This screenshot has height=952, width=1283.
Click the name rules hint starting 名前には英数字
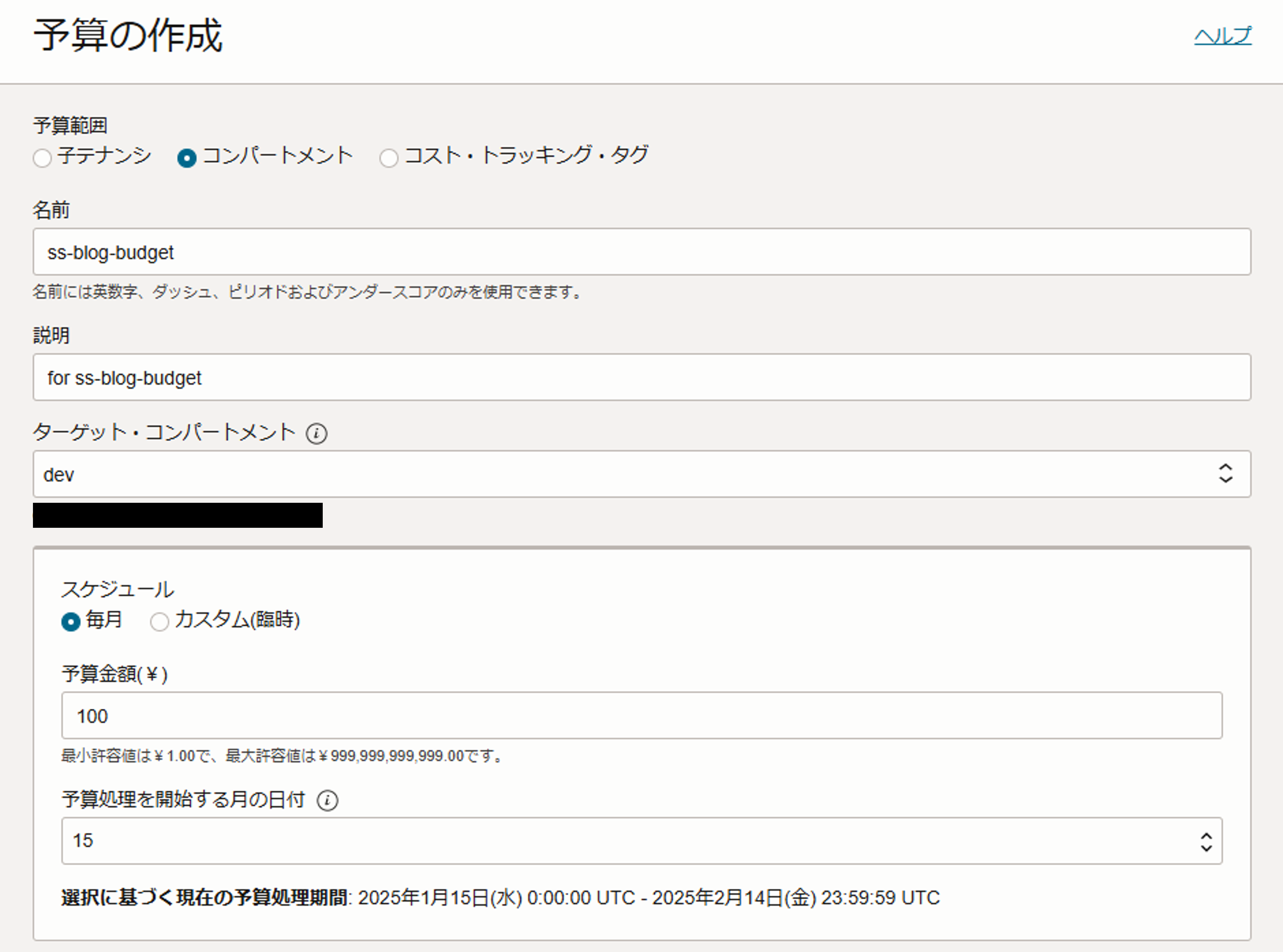[308, 292]
